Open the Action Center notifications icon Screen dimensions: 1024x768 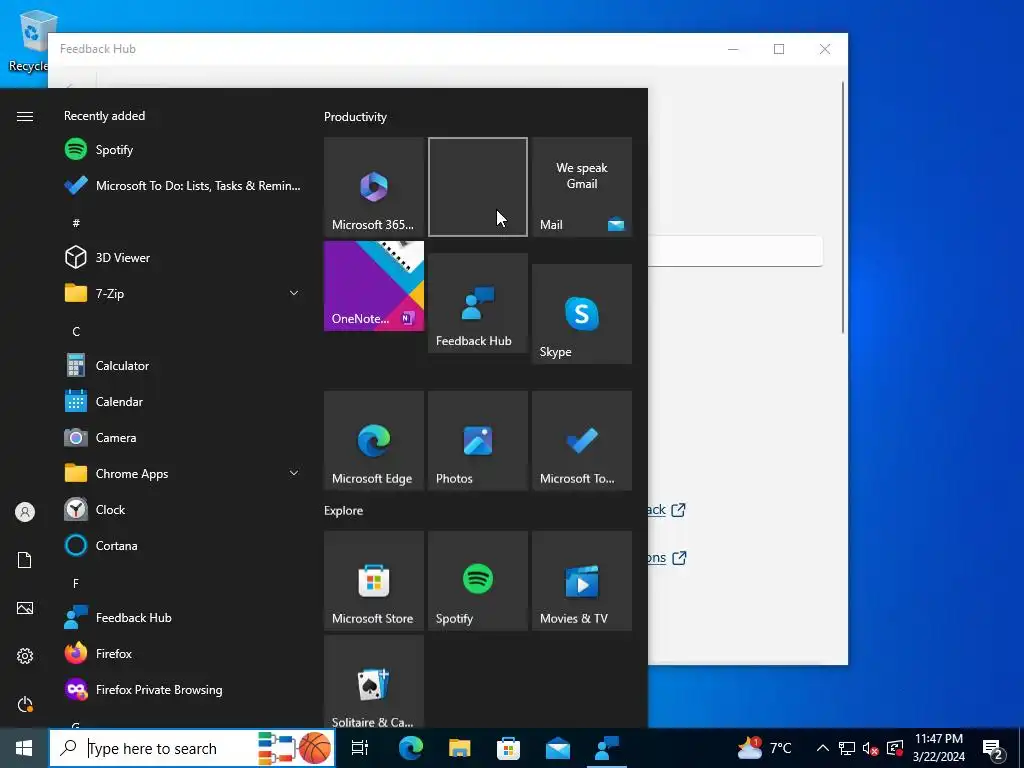[x=993, y=748]
